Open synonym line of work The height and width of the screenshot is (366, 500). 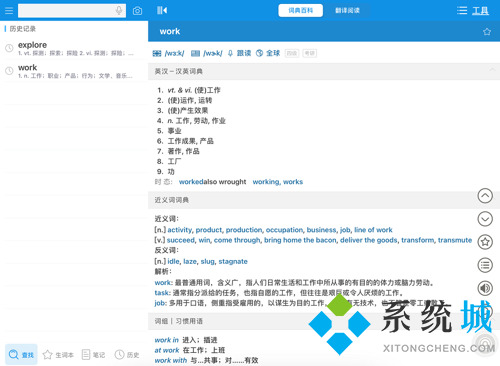tap(373, 230)
